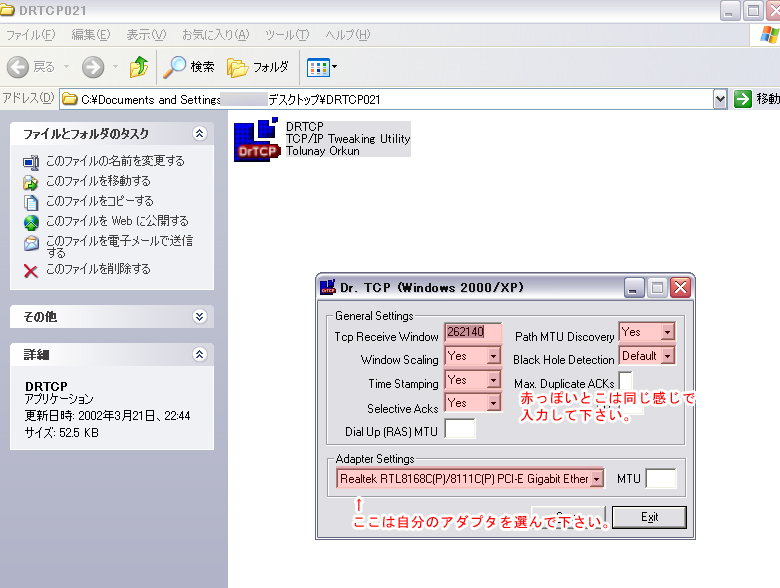Click delete this file (削除する) task
Viewport: 780px width, 588px height.
[98, 269]
